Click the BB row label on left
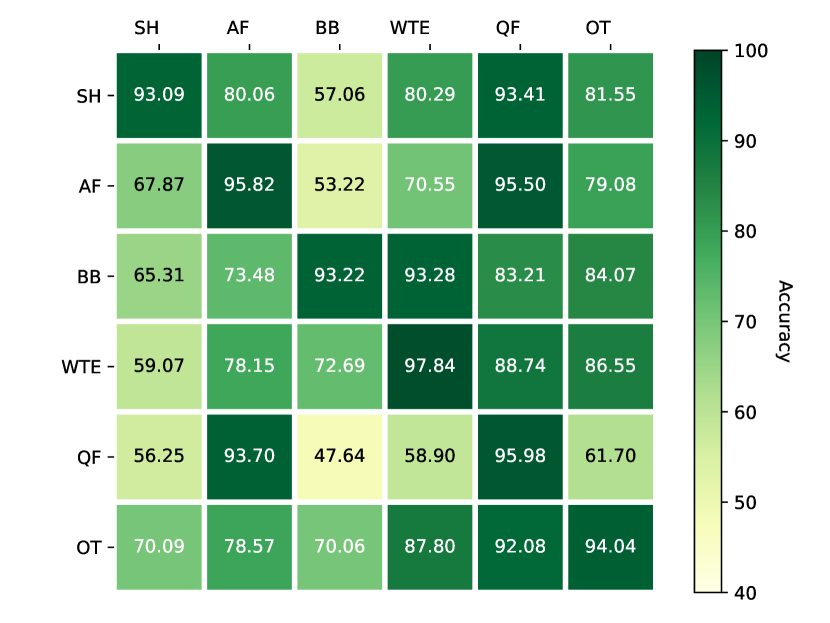 click(x=89, y=277)
